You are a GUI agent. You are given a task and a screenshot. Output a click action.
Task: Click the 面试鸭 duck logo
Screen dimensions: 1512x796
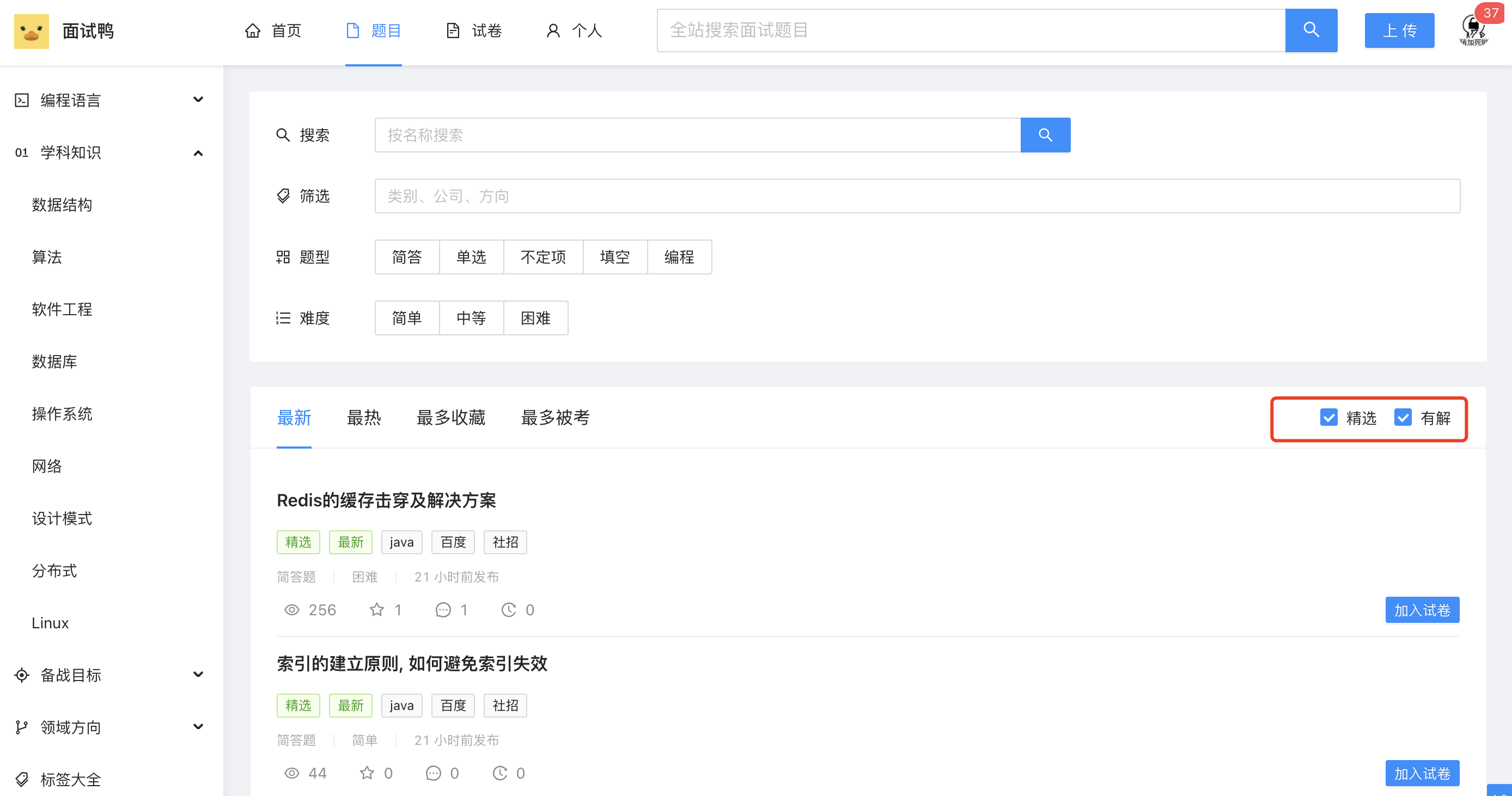click(x=31, y=30)
